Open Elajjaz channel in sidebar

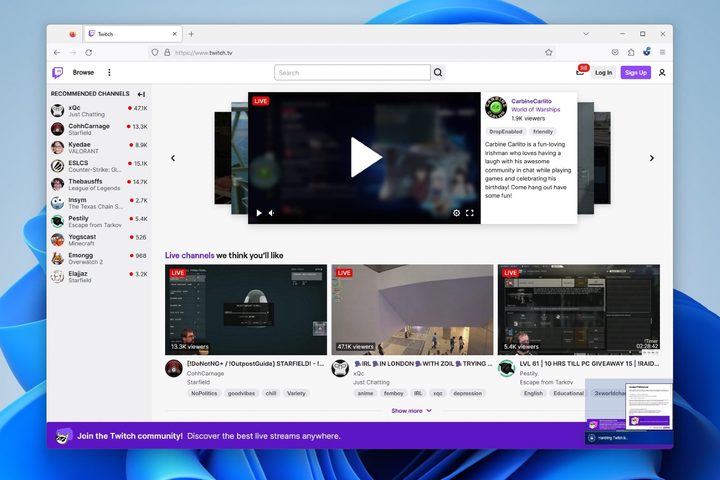99,277
